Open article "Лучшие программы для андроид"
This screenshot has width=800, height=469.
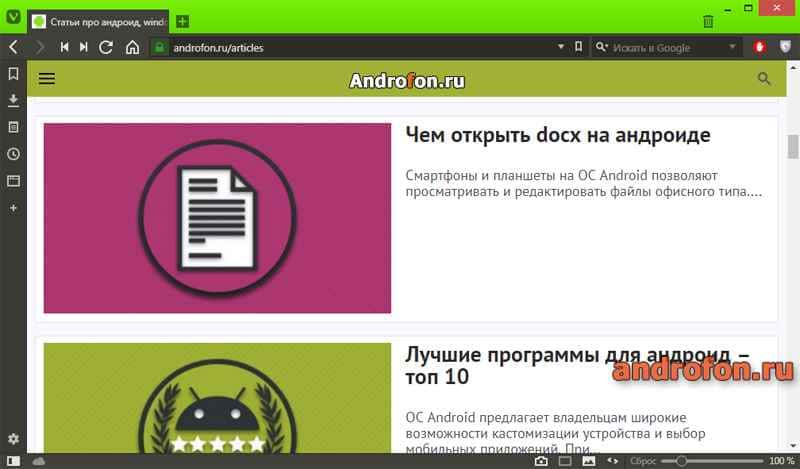coord(577,365)
